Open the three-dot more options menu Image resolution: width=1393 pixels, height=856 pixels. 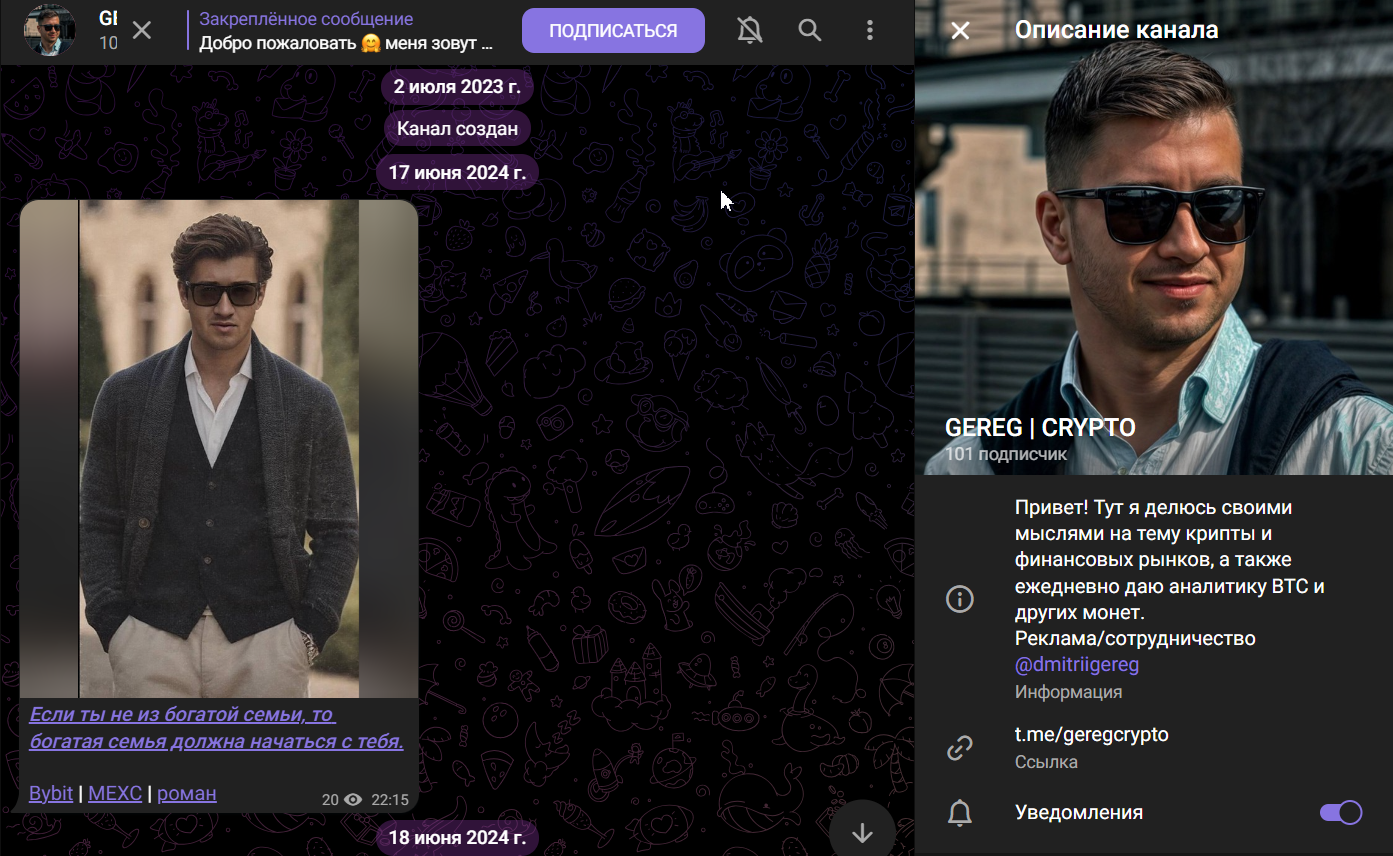pyautogui.click(x=870, y=30)
